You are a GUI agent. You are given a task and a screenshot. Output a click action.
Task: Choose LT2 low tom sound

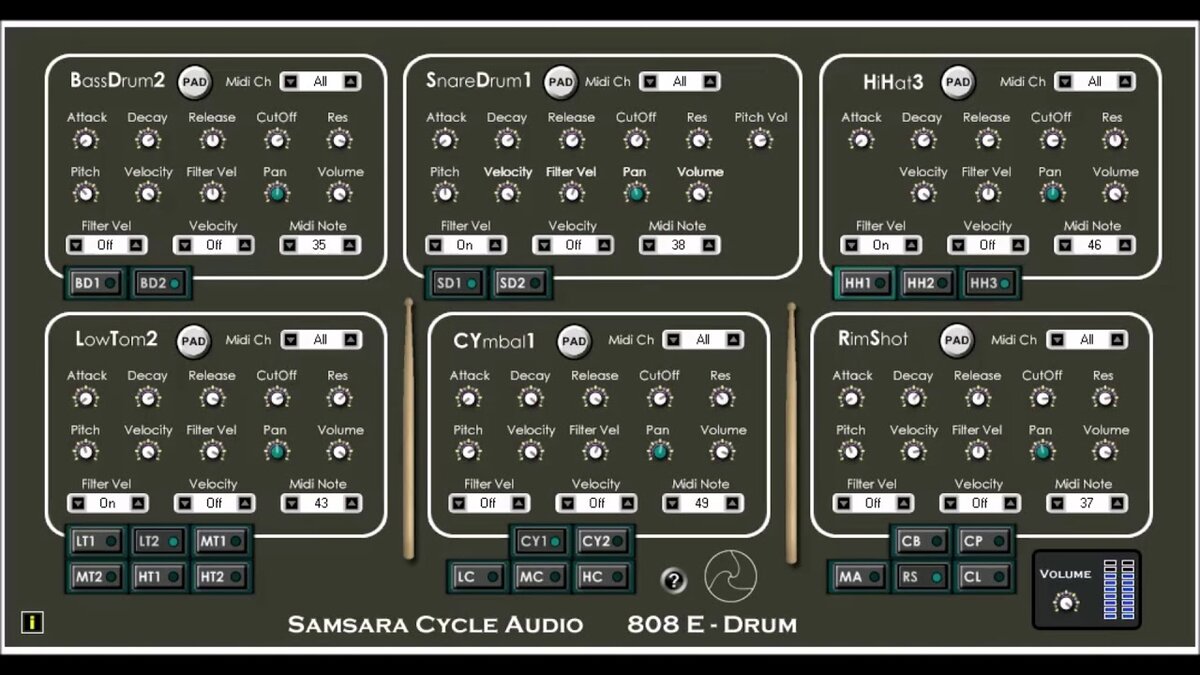pos(160,541)
